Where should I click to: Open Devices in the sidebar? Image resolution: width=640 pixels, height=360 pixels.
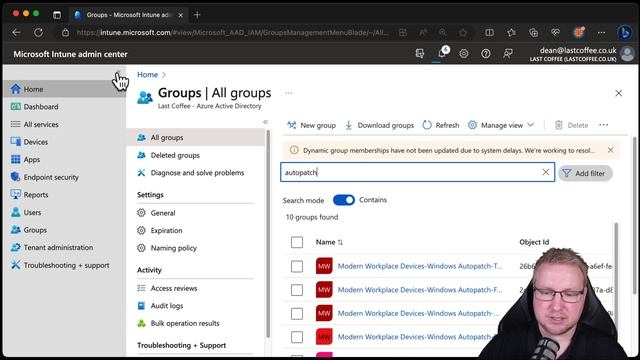click(36, 142)
